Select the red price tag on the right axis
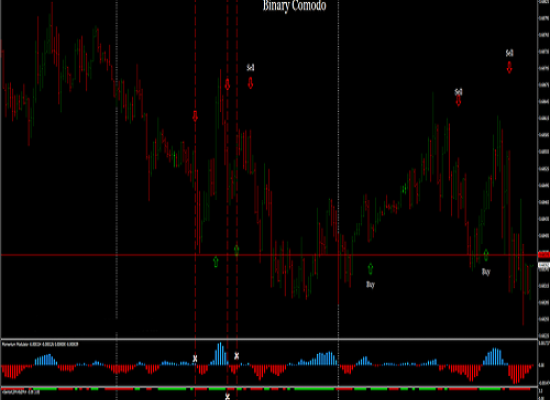The height and width of the screenshot is (400, 550). pos(544,255)
